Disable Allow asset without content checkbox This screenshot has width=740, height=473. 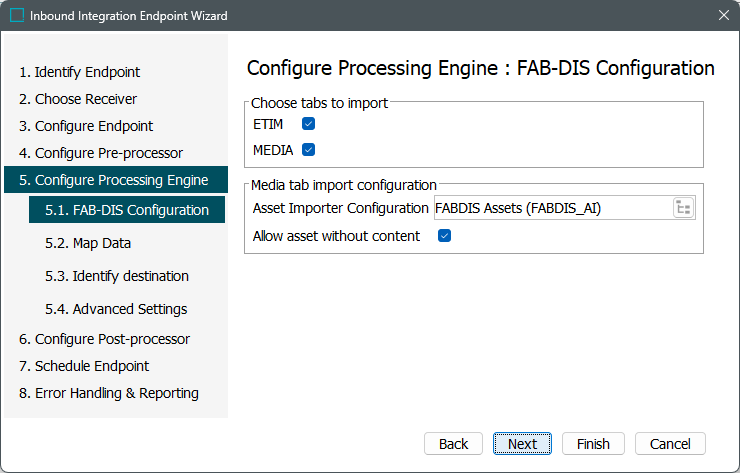click(x=445, y=236)
